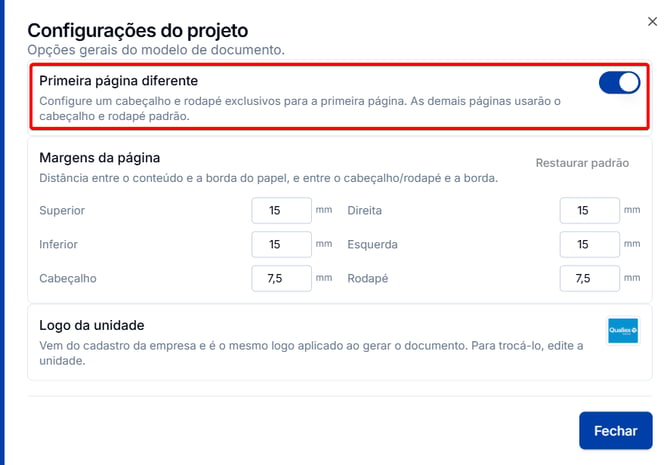Click the Direita text label
670x465 pixels.
coord(364,210)
